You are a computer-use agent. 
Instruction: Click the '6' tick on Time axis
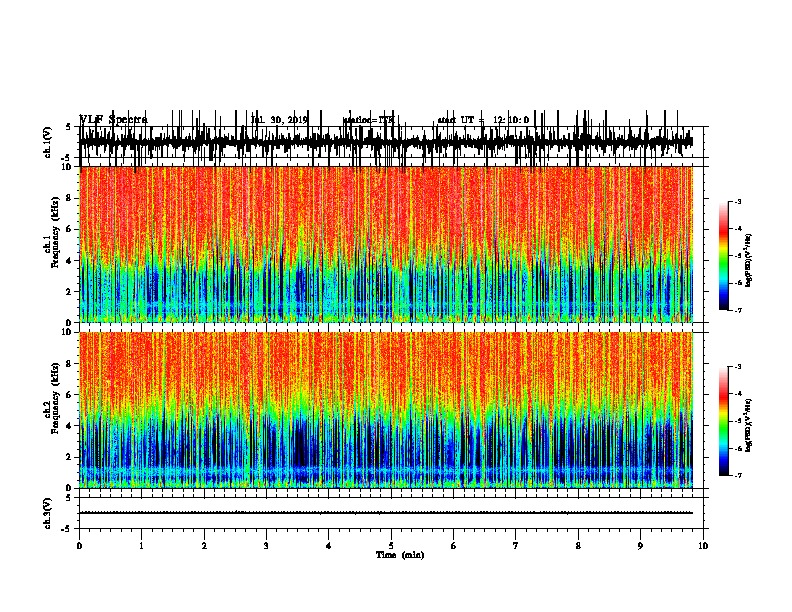[454, 546]
